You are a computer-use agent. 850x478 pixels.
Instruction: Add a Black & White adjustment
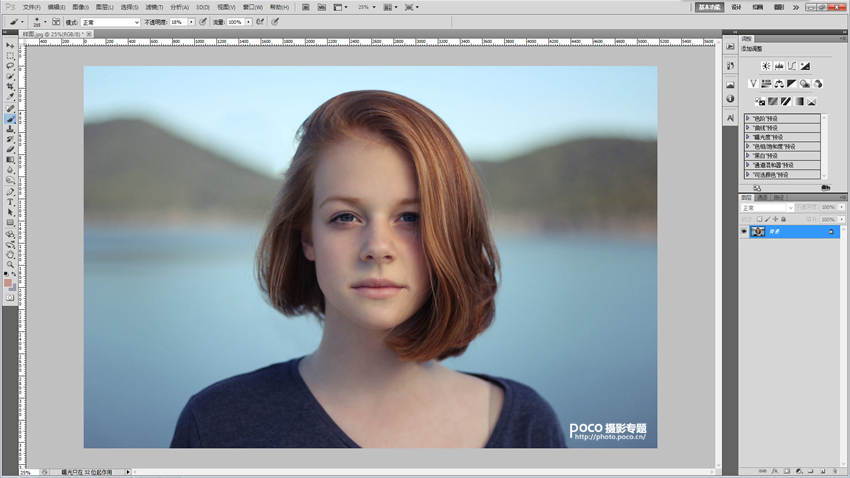coord(792,83)
